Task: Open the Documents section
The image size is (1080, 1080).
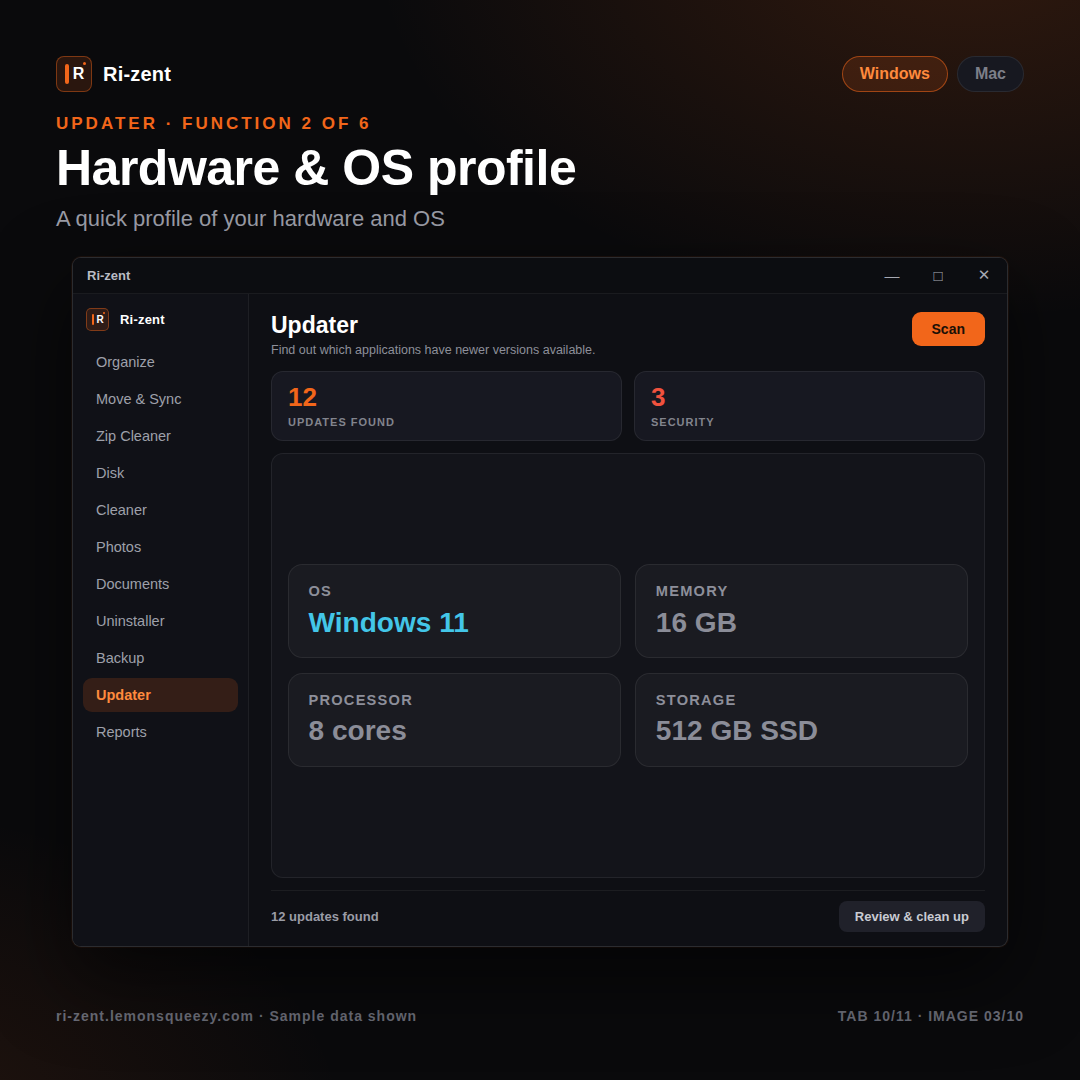Action: point(160,584)
